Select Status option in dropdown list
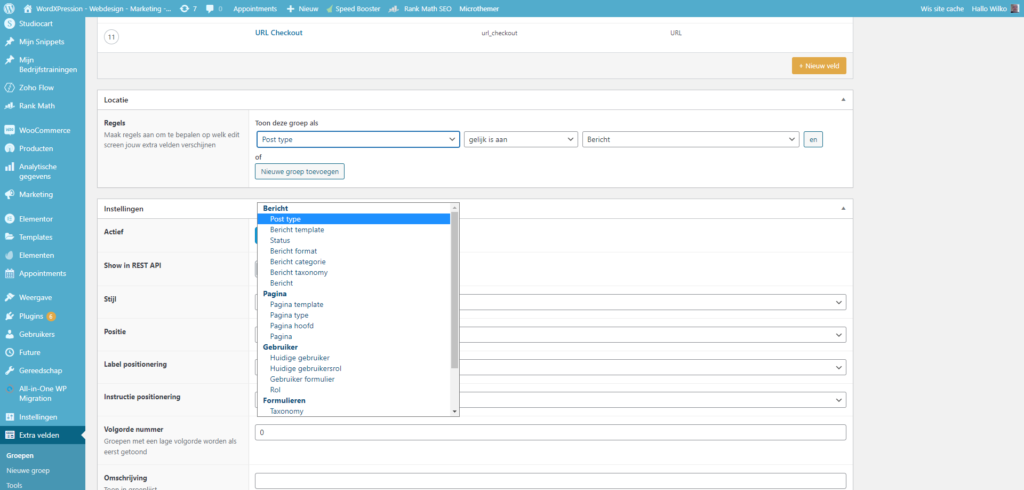Viewport: 1024px width, 490px height. click(280, 240)
